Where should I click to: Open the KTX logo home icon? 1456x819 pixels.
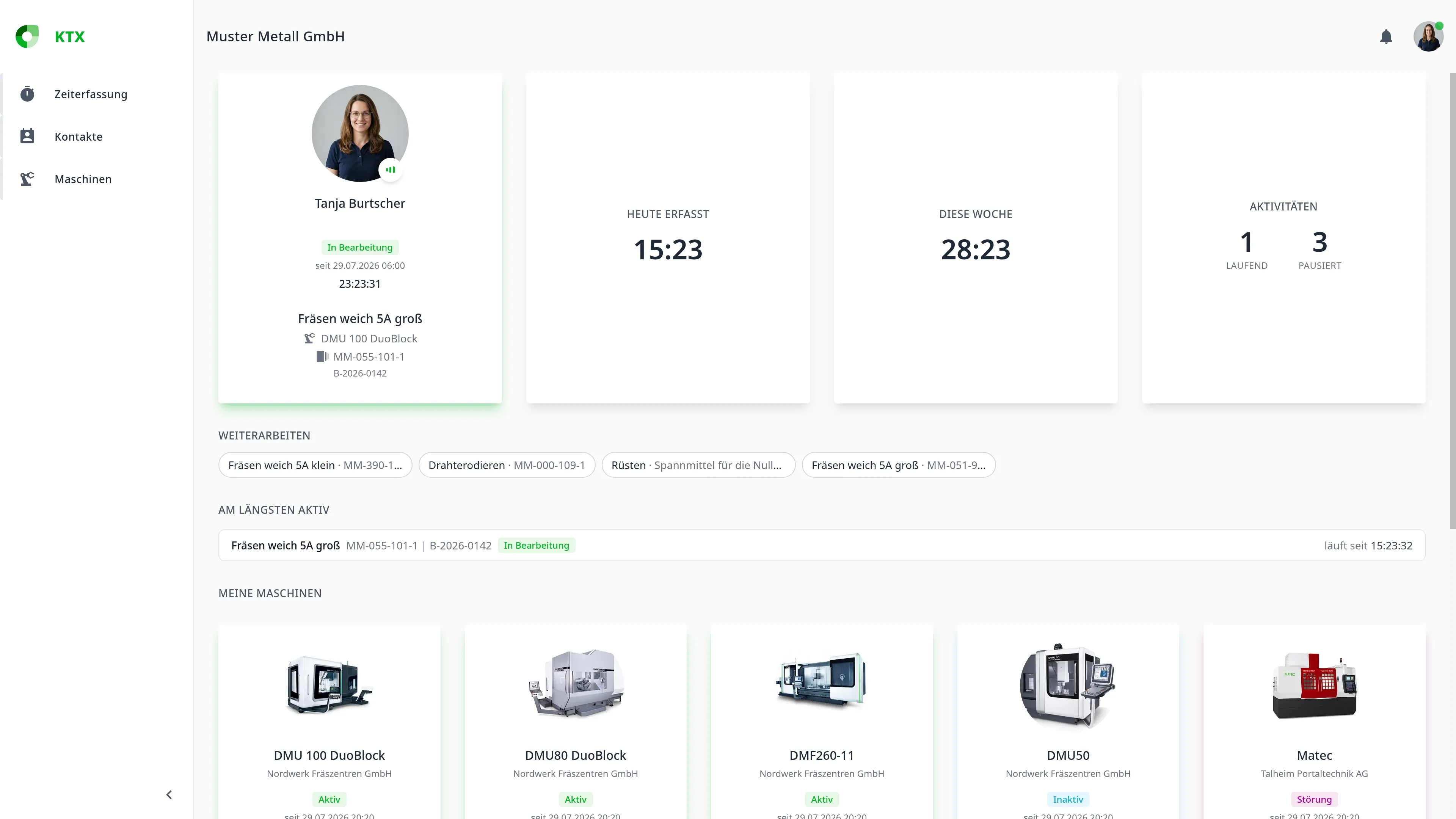[x=27, y=37]
